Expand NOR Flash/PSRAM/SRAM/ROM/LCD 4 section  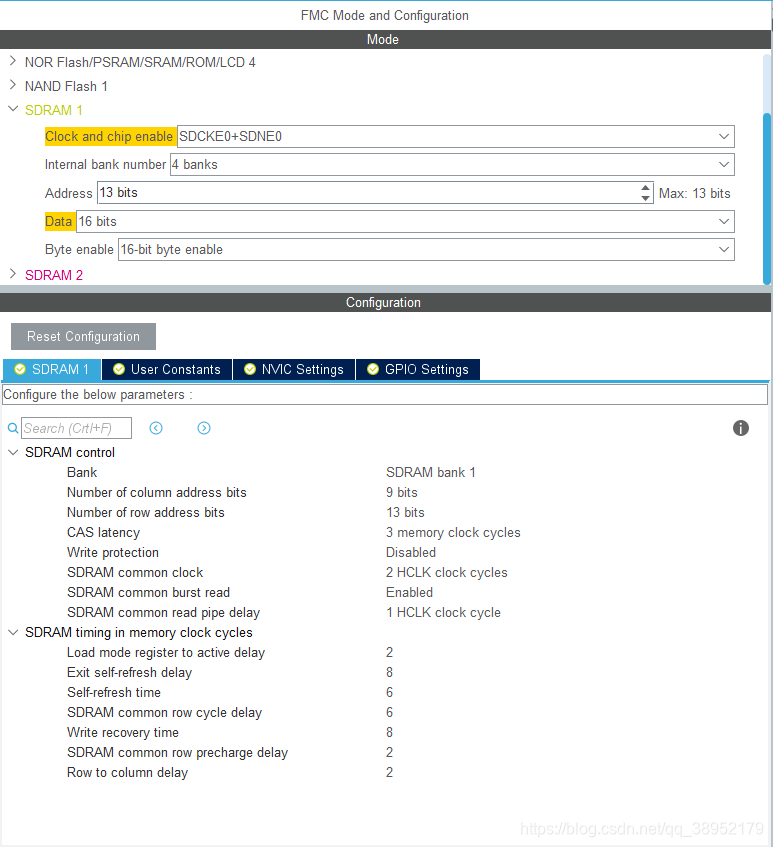coord(13,61)
